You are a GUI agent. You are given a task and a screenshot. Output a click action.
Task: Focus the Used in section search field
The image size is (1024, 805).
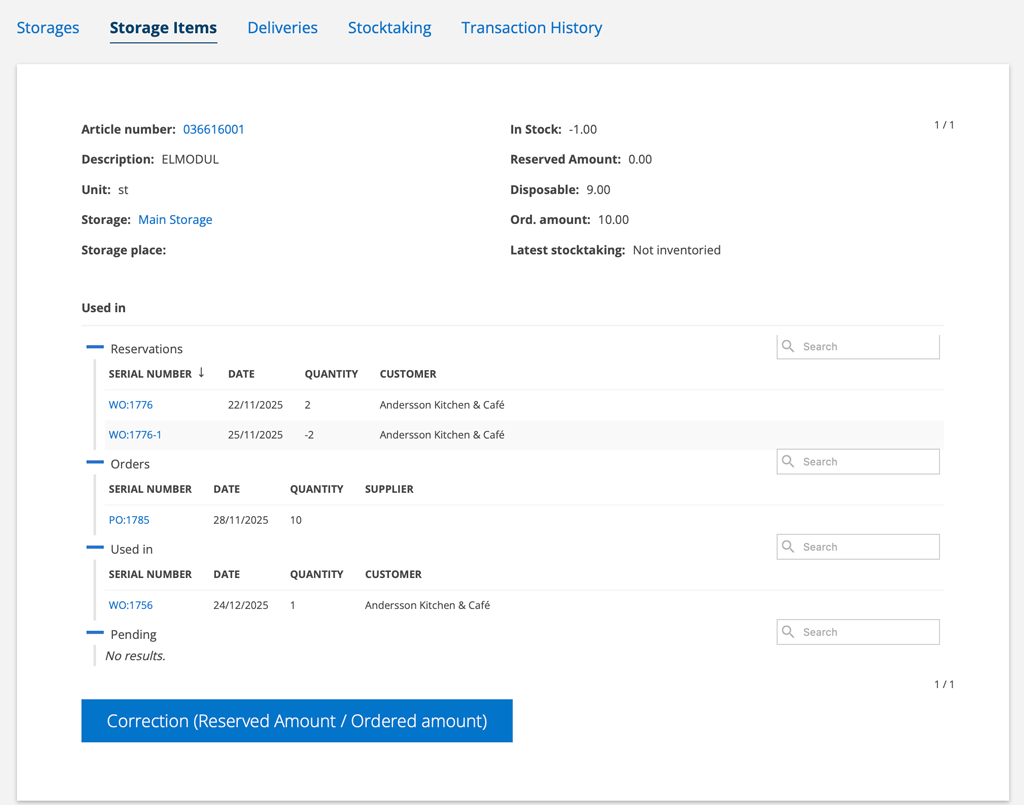867,547
